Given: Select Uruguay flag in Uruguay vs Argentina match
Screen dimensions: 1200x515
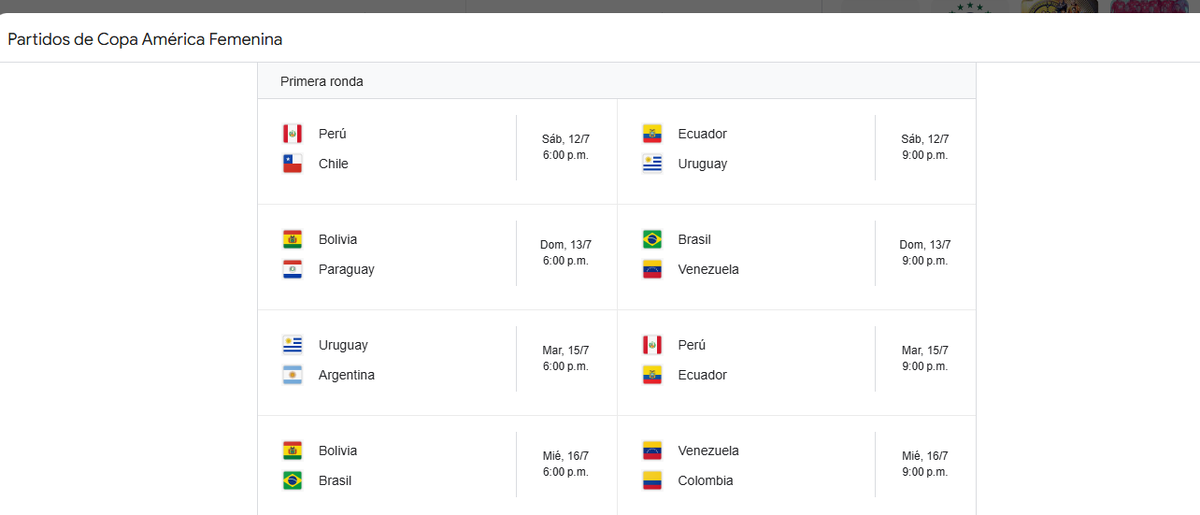Looking at the screenshot, I should (x=292, y=345).
